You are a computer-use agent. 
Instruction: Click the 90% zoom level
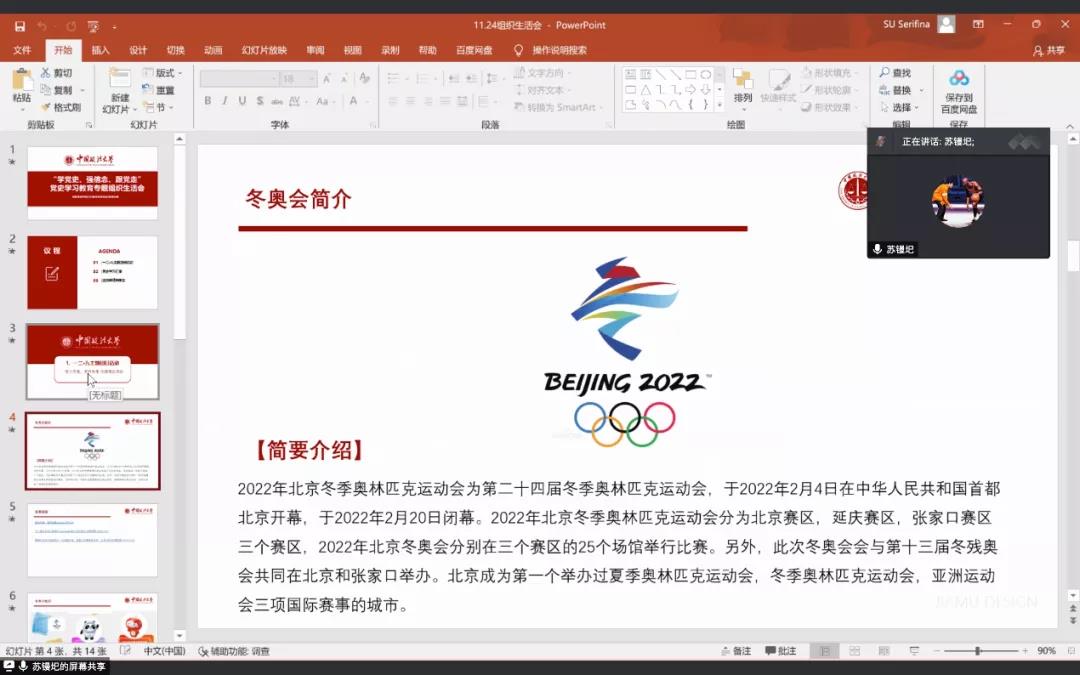coord(1046,651)
